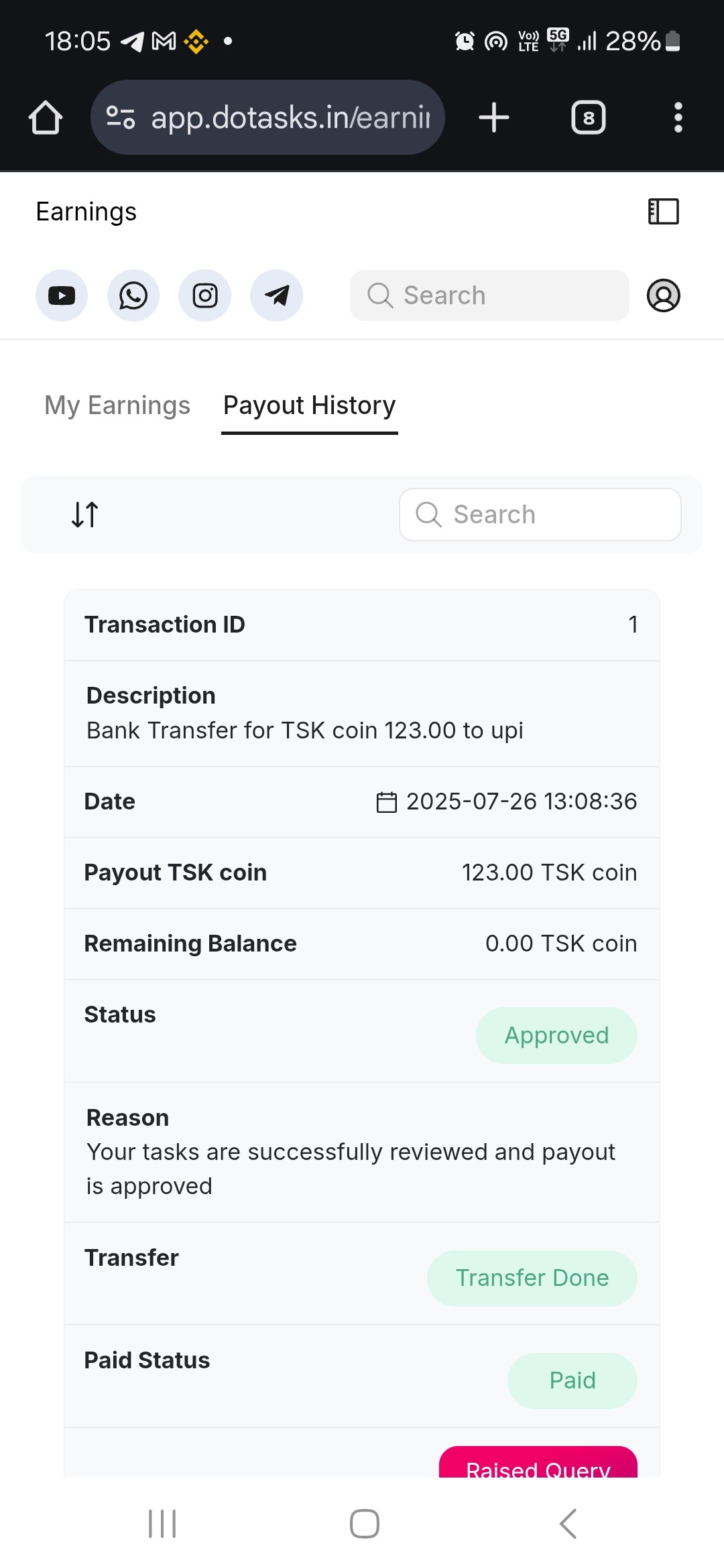Image resolution: width=724 pixels, height=1568 pixels.
Task: Tap the browser address bar URL
Action: [290, 118]
